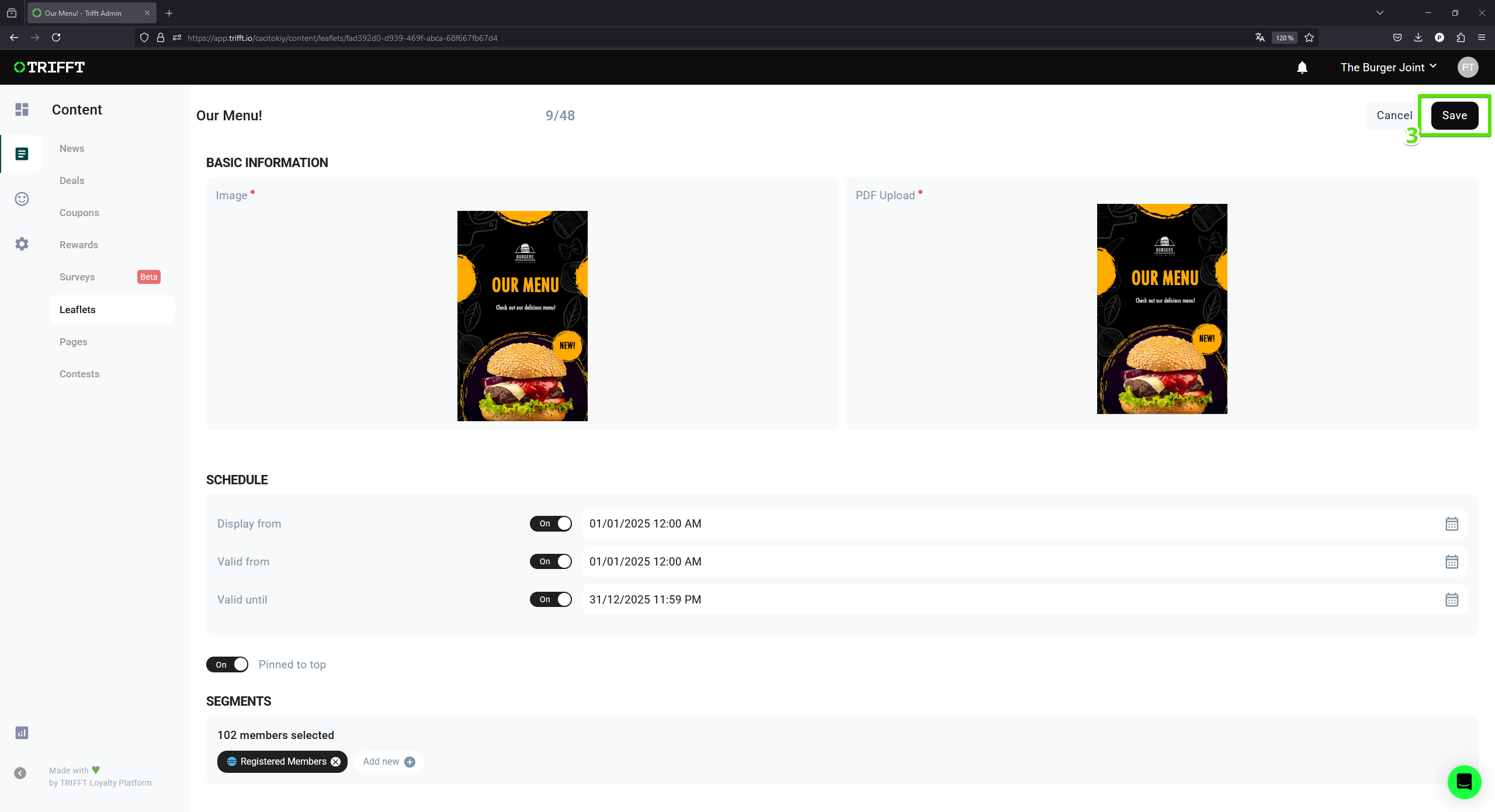The height and width of the screenshot is (812, 1495).
Task: Disable the Pinned to top toggle
Action: coord(227,665)
